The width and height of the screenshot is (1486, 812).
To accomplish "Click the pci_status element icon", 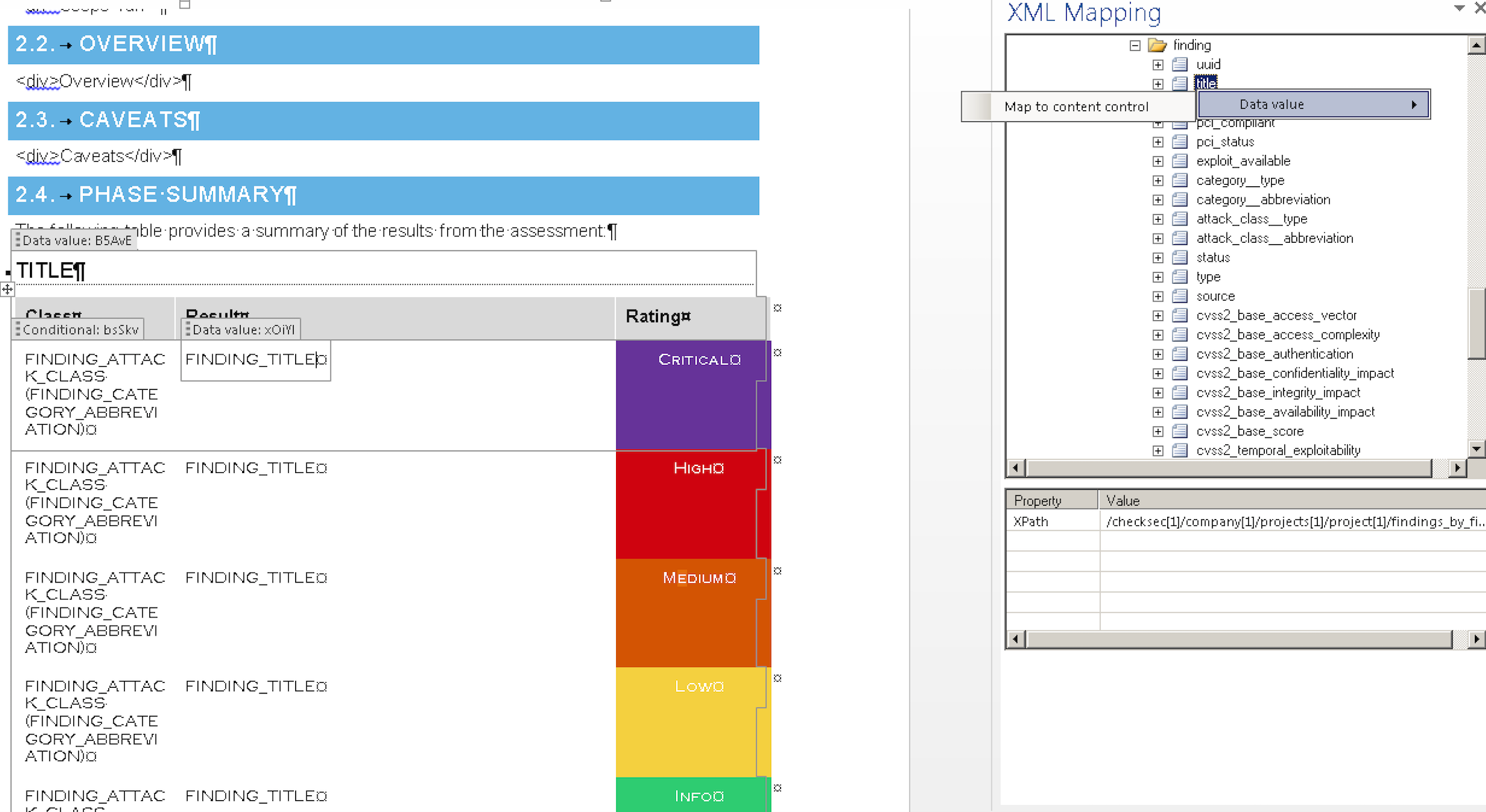I will (1180, 142).
